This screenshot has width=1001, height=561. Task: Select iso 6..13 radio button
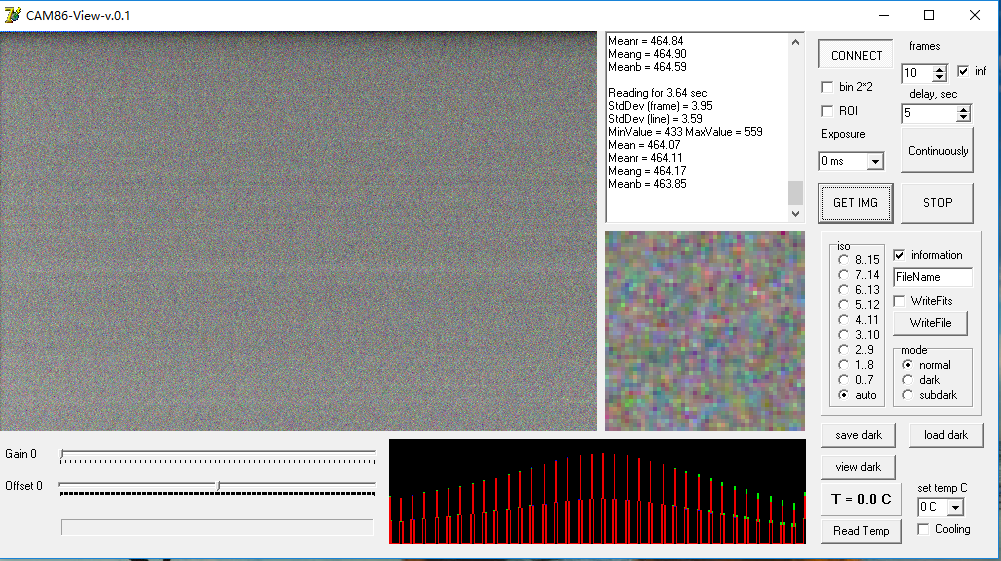(x=843, y=290)
